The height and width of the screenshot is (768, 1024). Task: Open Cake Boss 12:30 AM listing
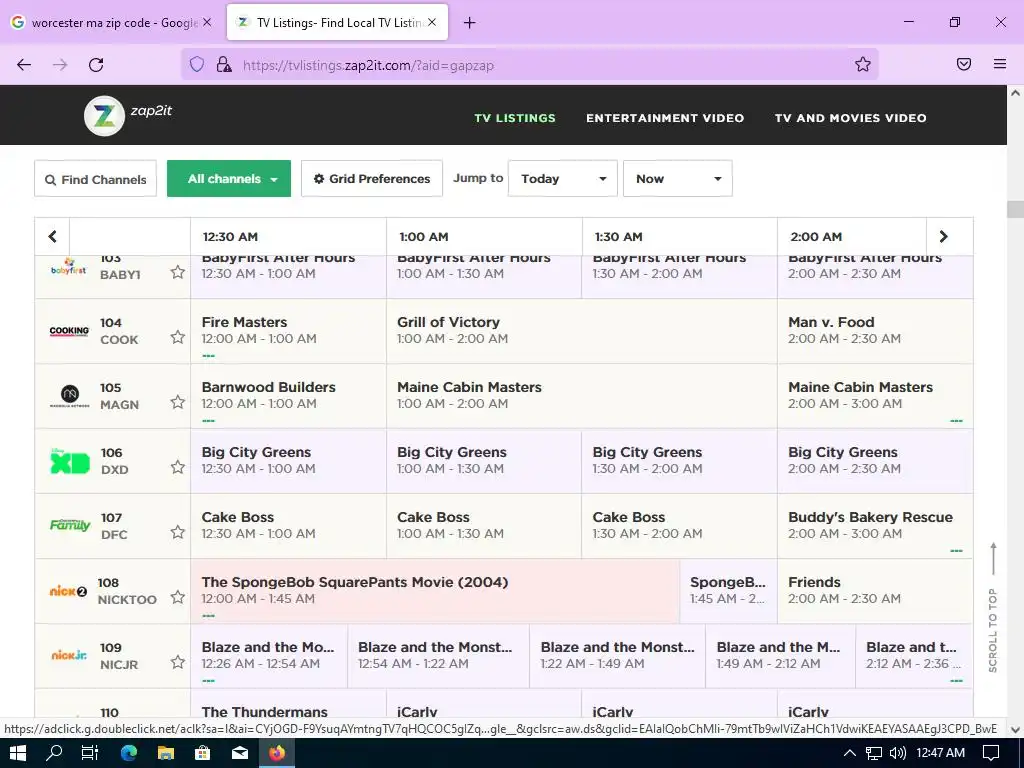(288, 526)
